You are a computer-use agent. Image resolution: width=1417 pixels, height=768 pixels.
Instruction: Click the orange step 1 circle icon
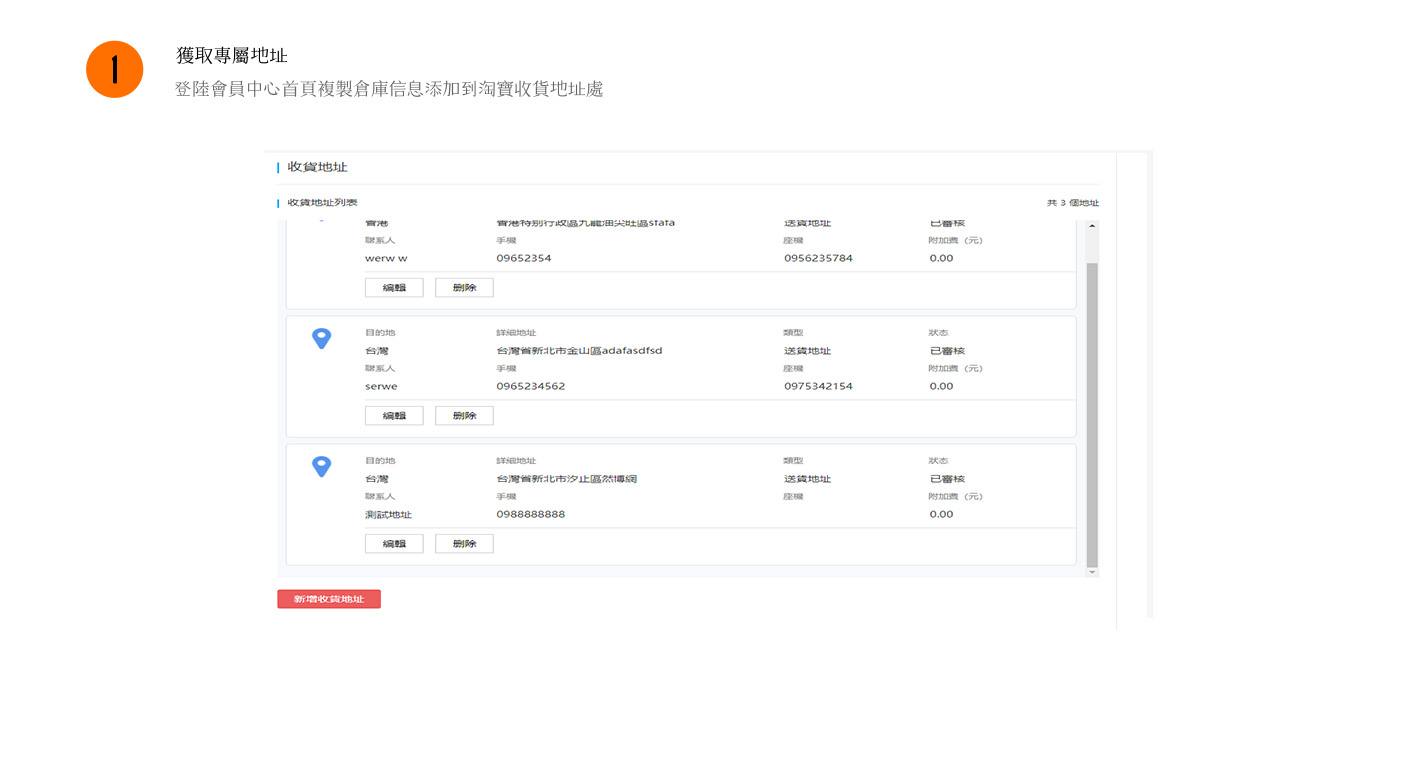pos(115,69)
